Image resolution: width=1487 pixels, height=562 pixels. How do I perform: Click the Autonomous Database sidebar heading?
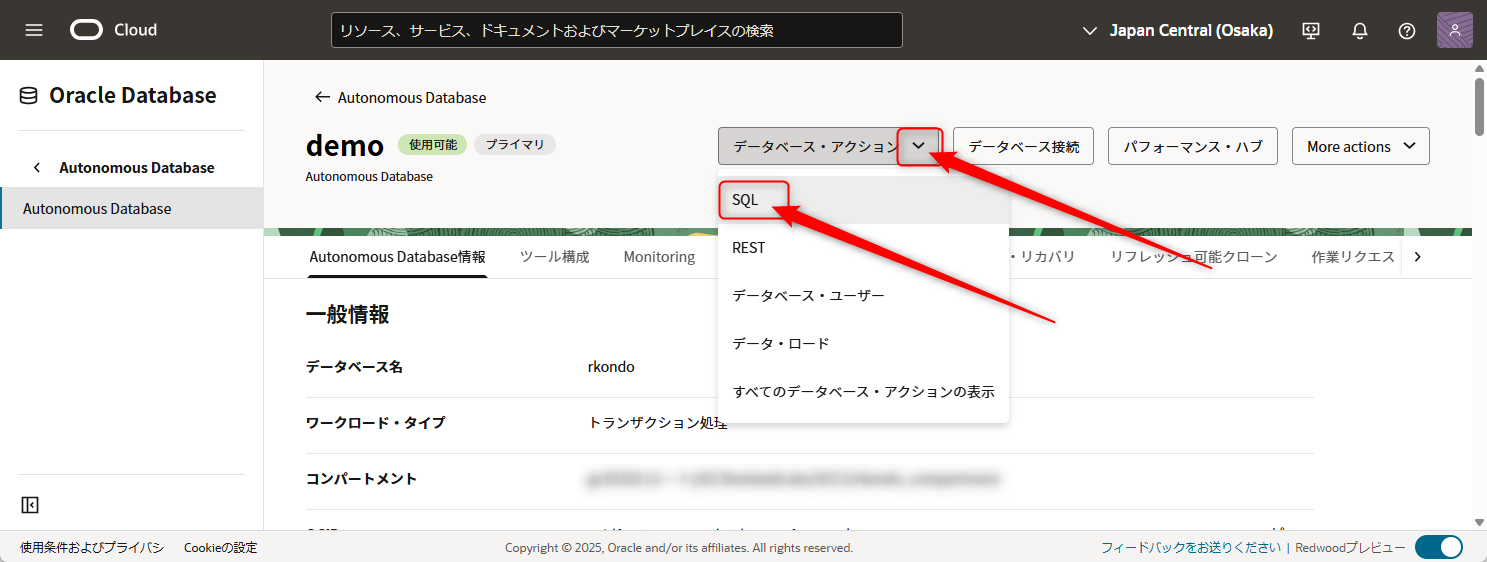(x=137, y=167)
